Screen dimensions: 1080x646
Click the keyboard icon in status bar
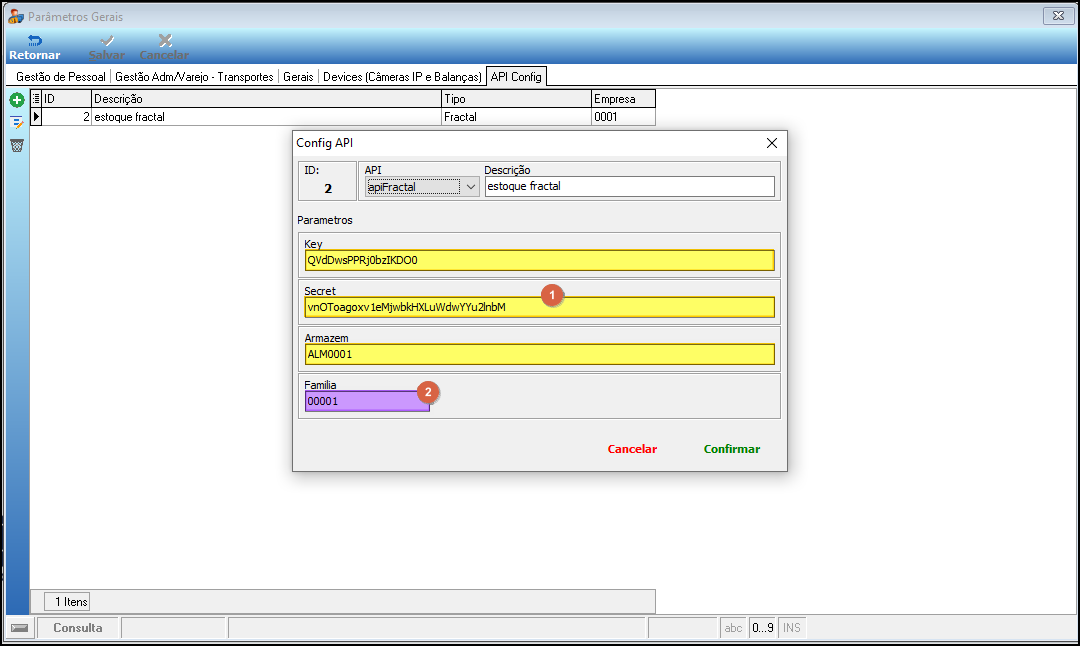click(20, 627)
